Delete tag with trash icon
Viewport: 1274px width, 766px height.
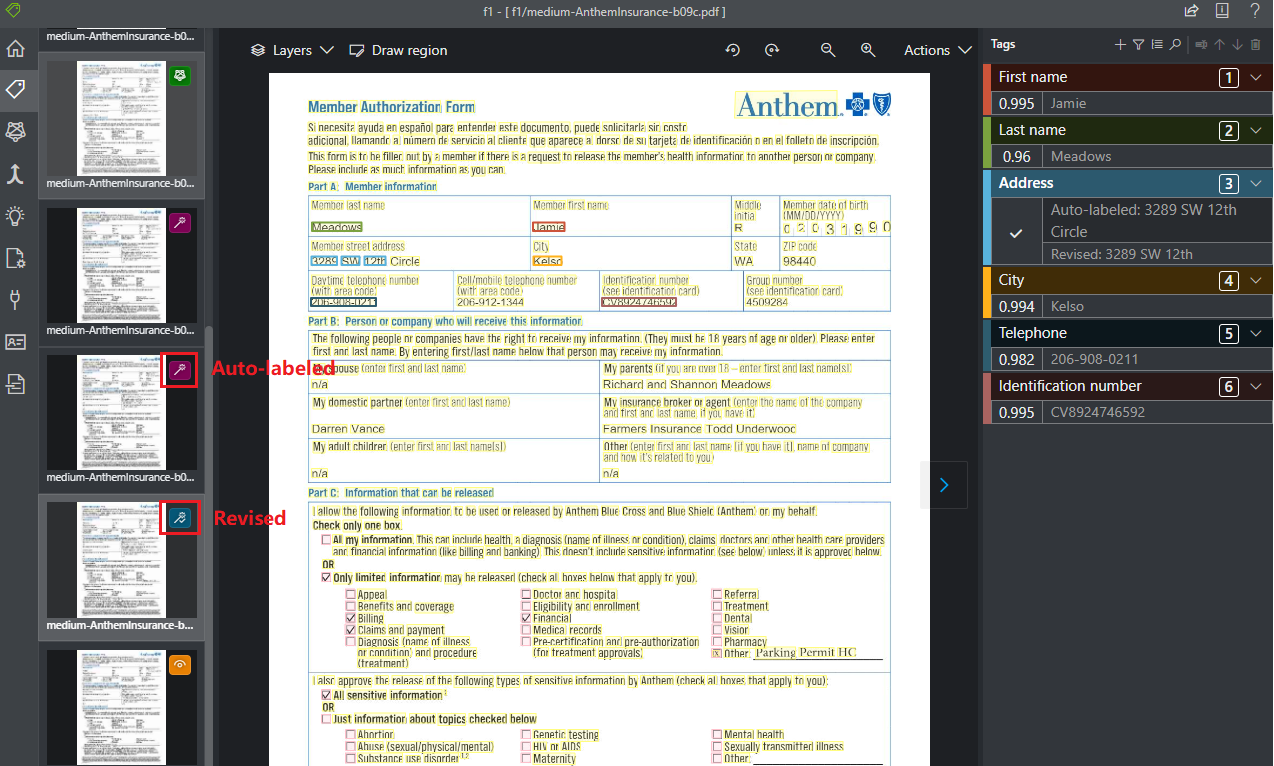click(x=1256, y=44)
